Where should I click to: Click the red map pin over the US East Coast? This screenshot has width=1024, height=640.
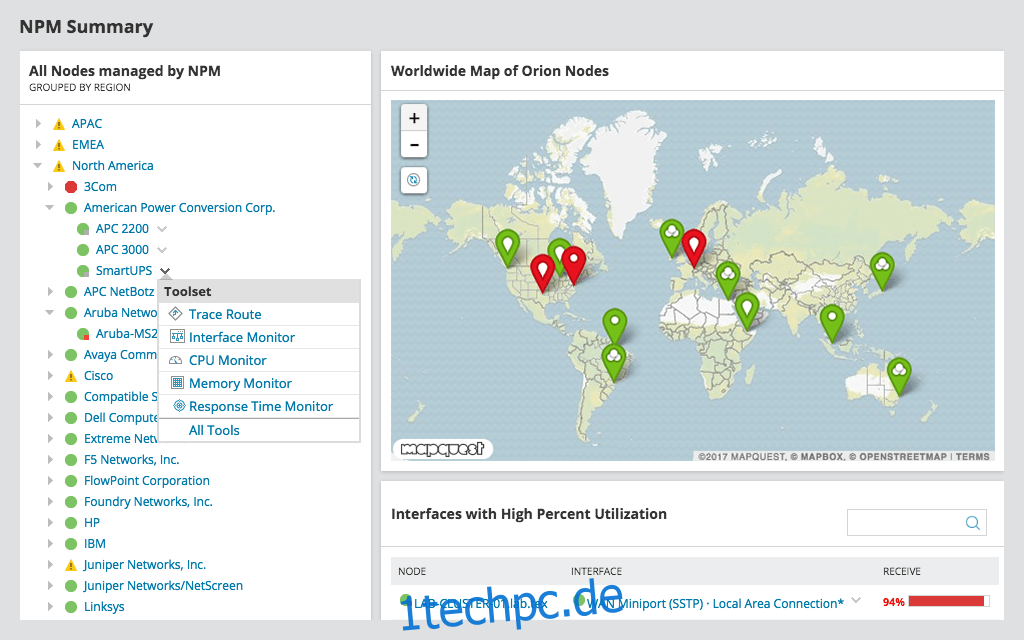point(573,265)
